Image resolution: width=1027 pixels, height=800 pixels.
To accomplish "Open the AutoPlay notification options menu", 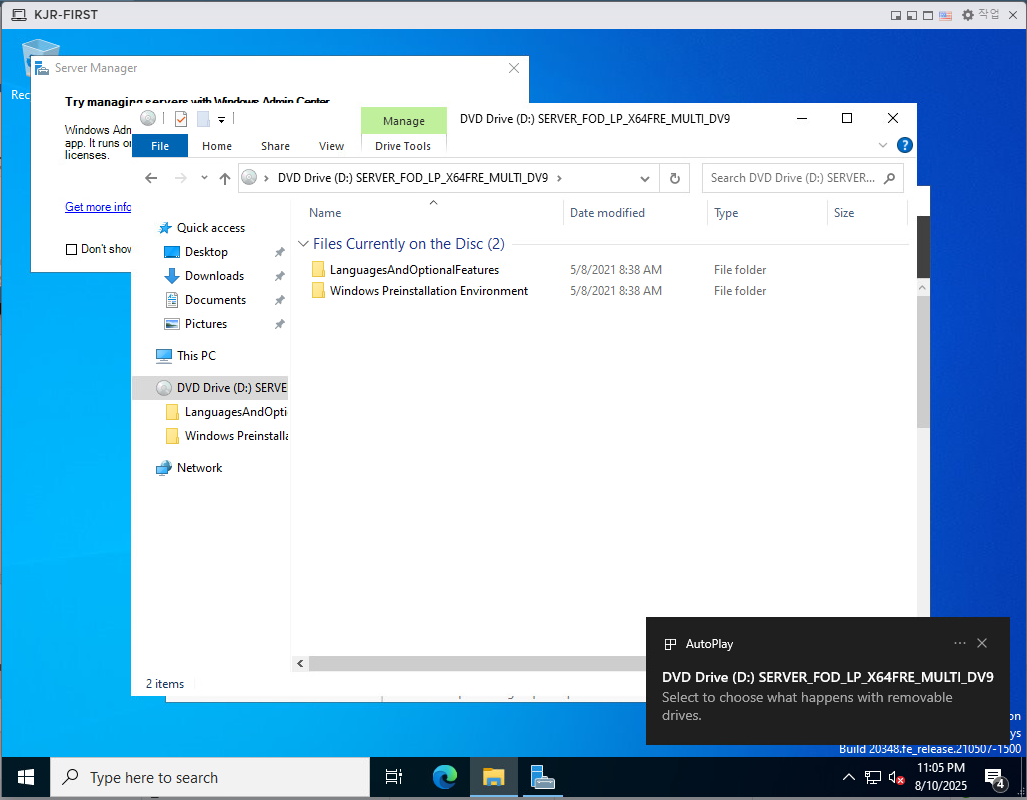I will point(960,643).
